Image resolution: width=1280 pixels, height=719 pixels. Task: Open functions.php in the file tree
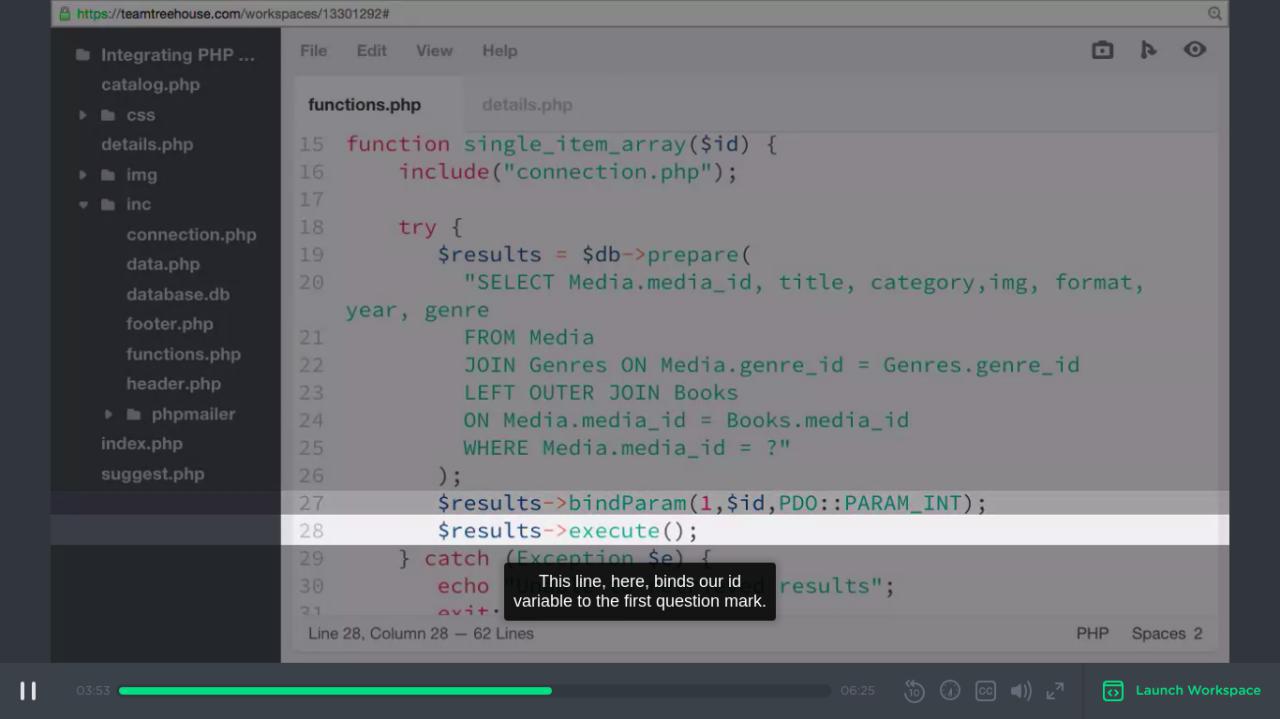[x=183, y=354]
